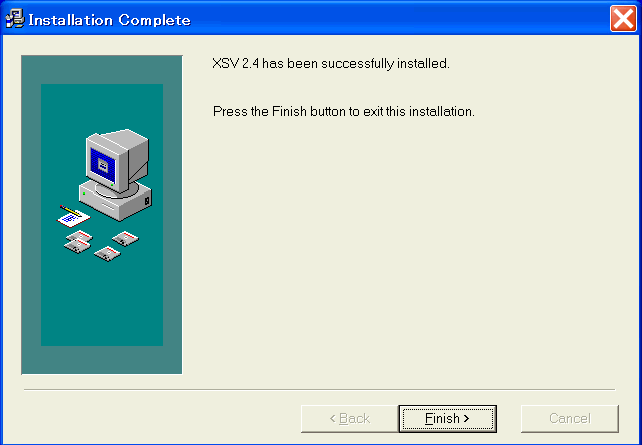This screenshot has width=642, height=445.
Task: Click the horizontal separator line above the buttons
Action: click(x=319, y=390)
